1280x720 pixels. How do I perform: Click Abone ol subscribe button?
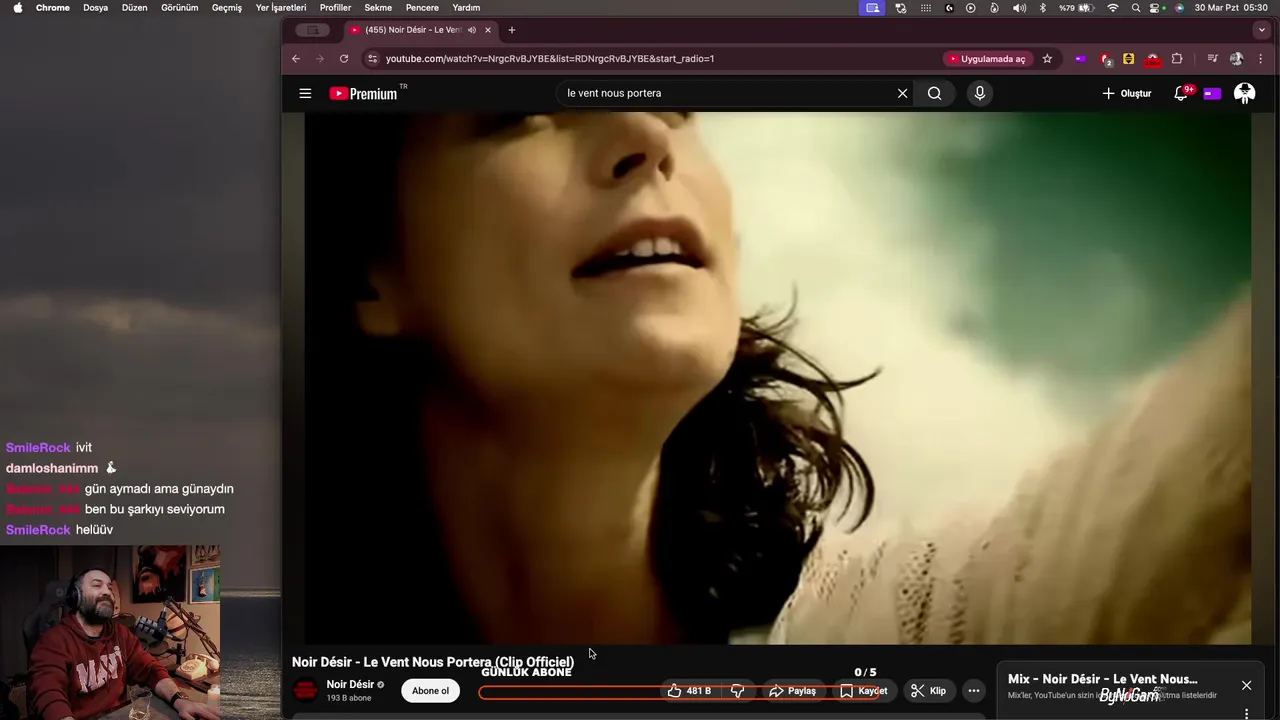point(431,691)
